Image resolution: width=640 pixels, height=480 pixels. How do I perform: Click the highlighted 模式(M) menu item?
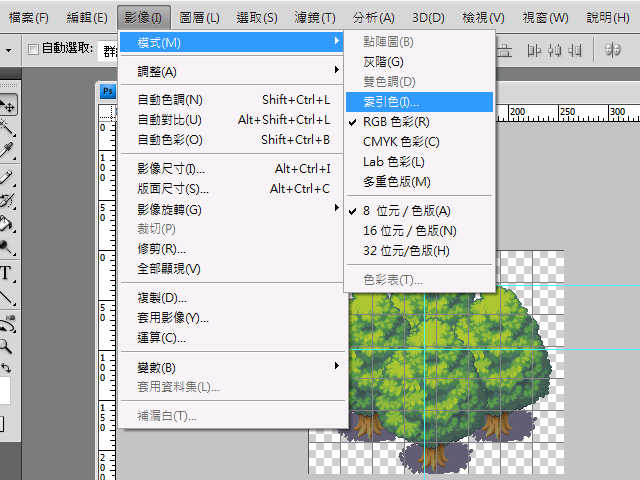(x=232, y=42)
